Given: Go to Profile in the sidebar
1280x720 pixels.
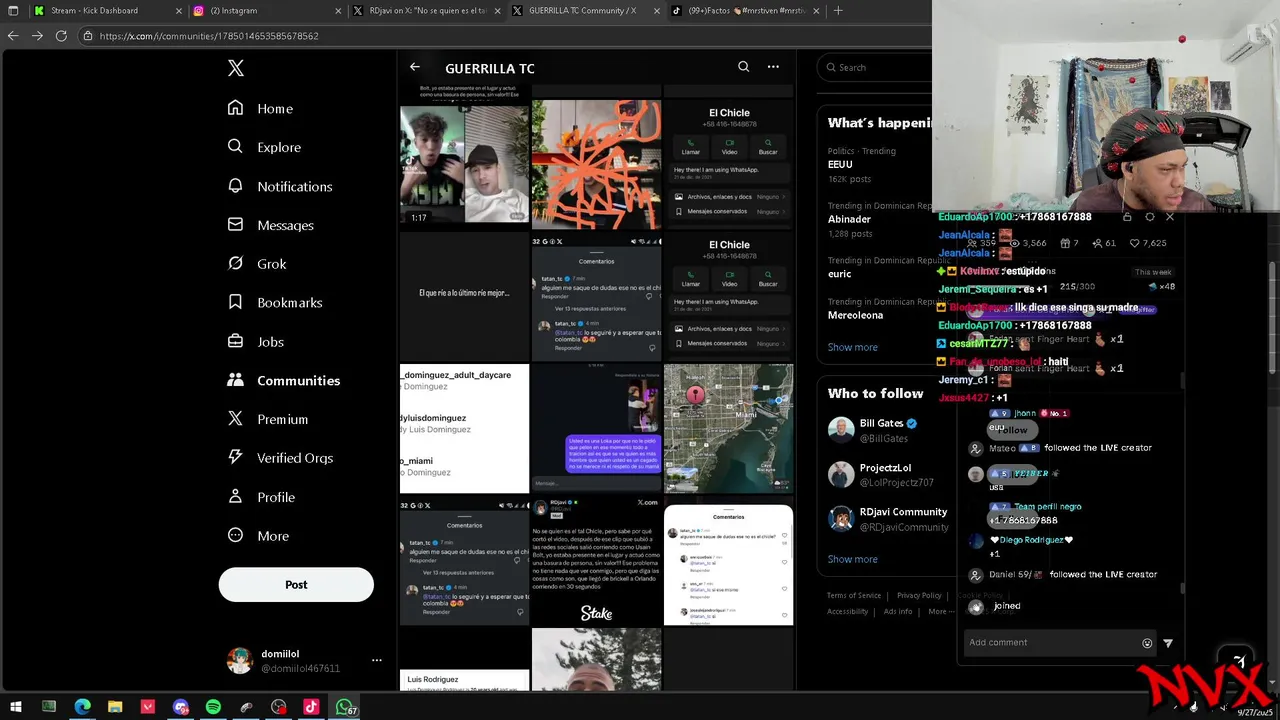Looking at the screenshot, I should [x=260, y=497].
